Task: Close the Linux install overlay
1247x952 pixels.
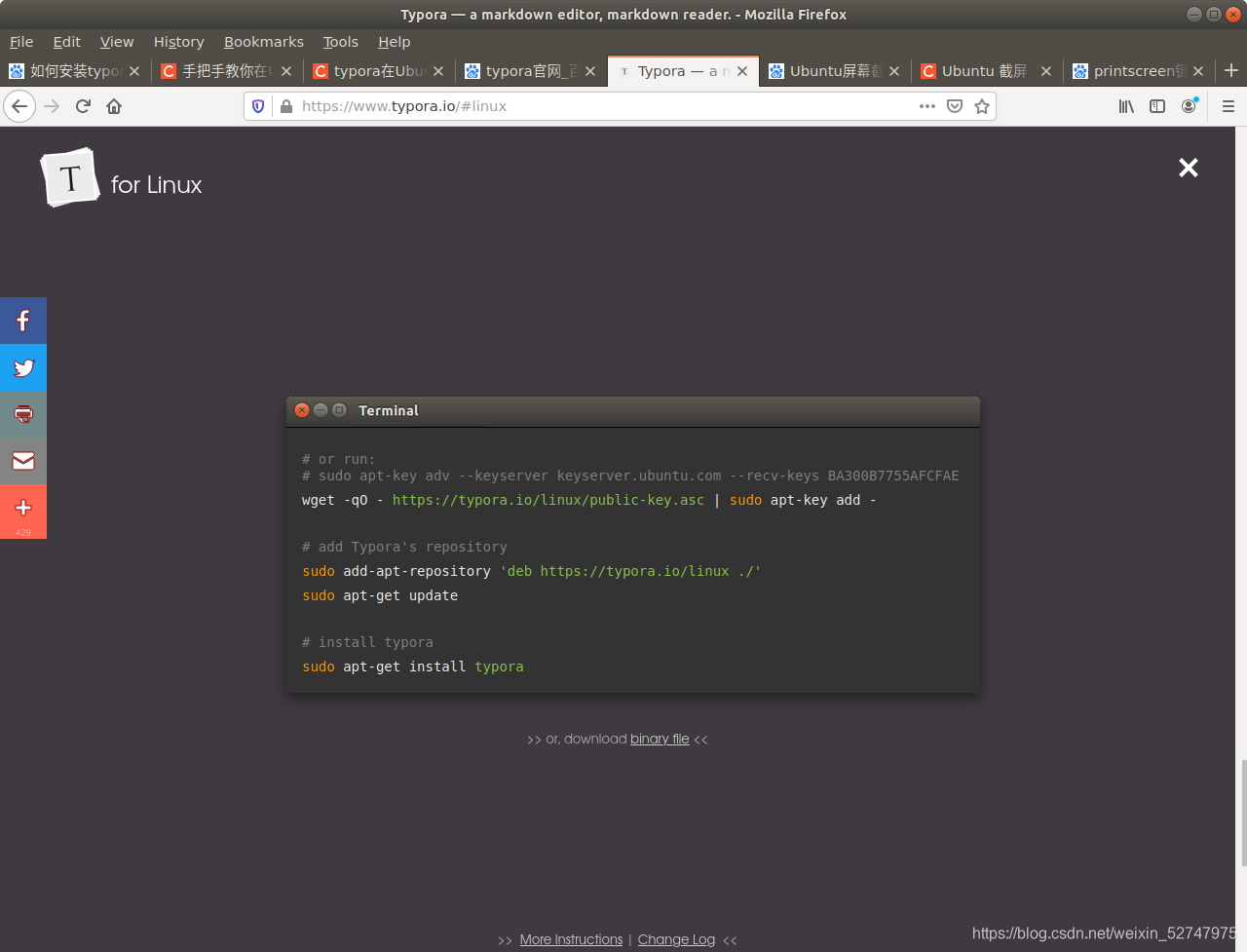Action: click(1189, 168)
